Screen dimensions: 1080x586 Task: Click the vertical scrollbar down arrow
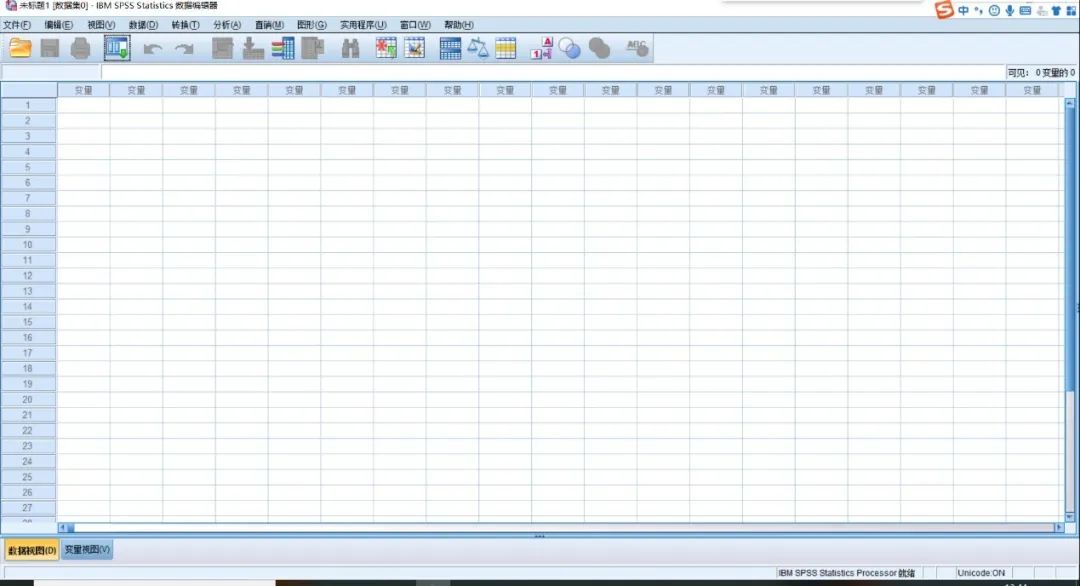pos(1070,516)
